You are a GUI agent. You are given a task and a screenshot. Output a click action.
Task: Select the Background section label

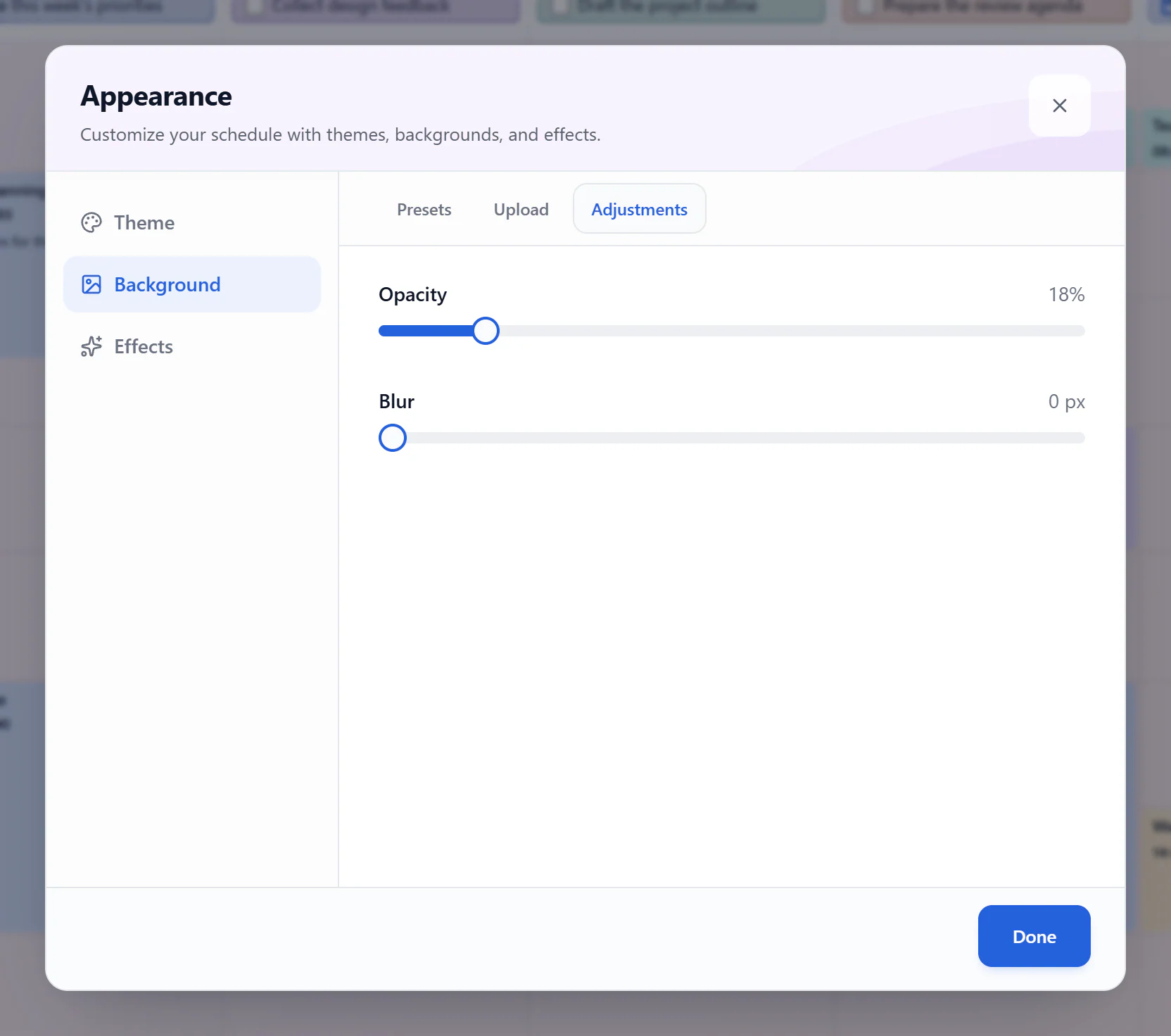(x=167, y=284)
